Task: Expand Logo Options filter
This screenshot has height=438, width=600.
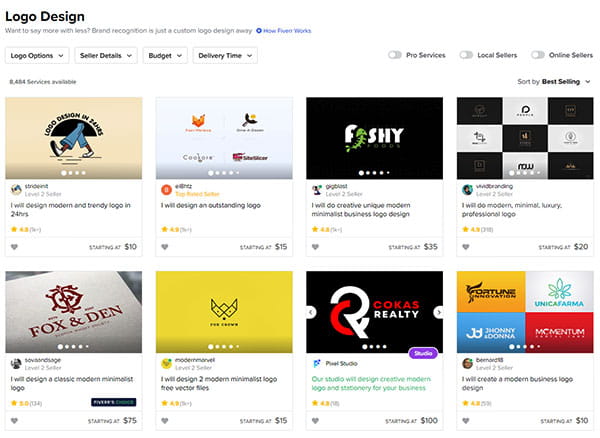Action: pos(37,55)
